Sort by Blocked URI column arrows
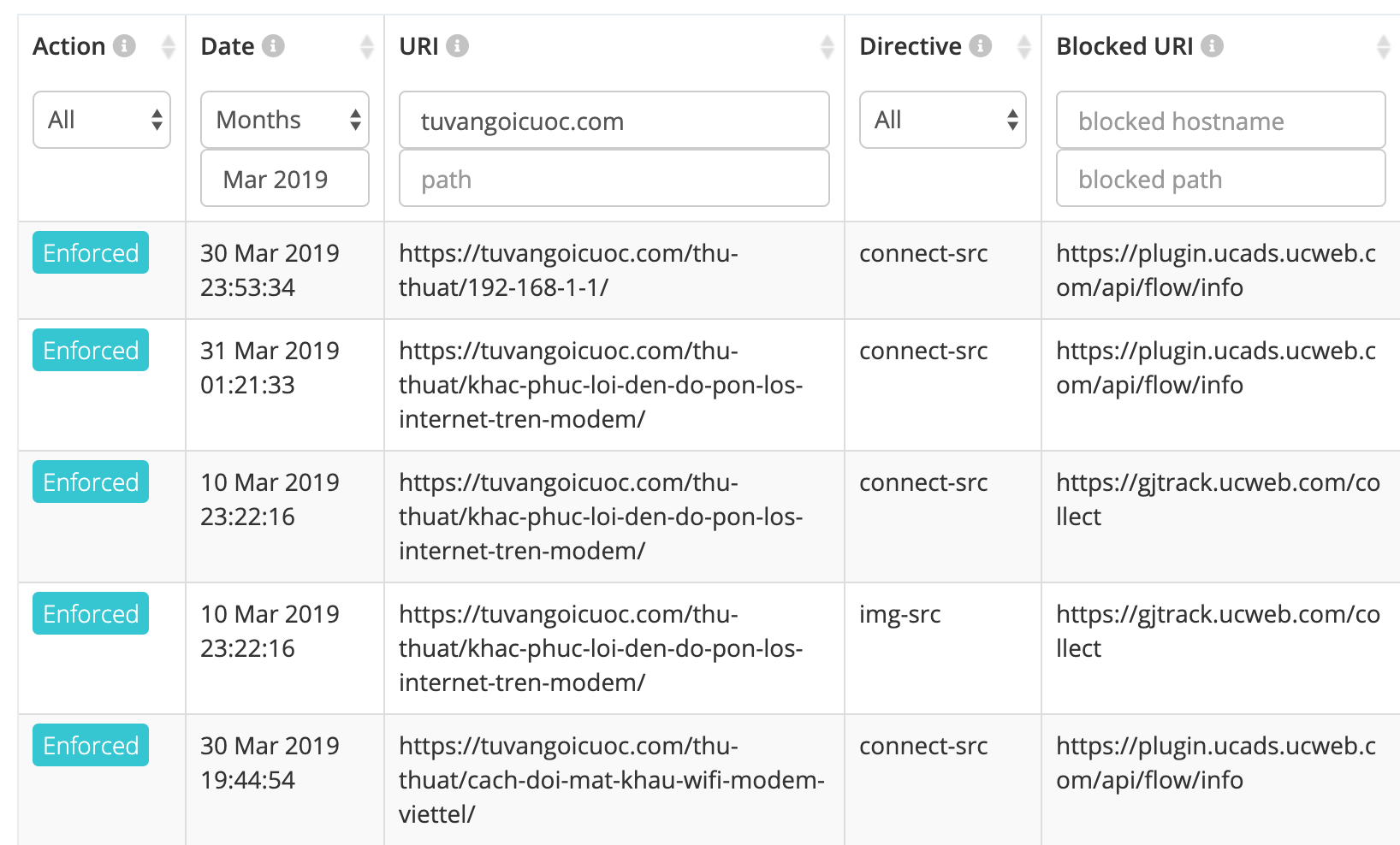The height and width of the screenshot is (845, 1400). [x=1384, y=46]
